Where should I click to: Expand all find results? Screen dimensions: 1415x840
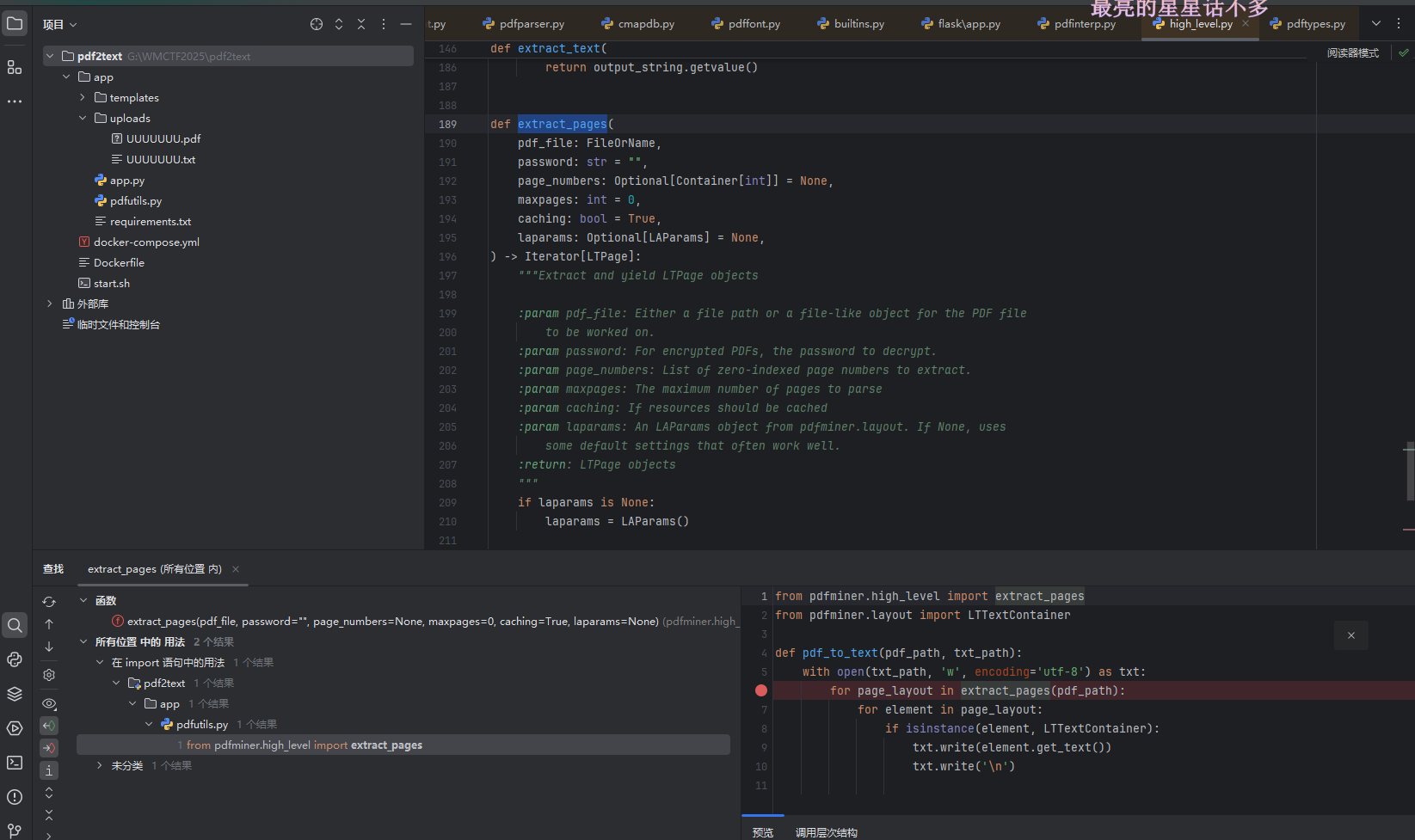click(49, 793)
